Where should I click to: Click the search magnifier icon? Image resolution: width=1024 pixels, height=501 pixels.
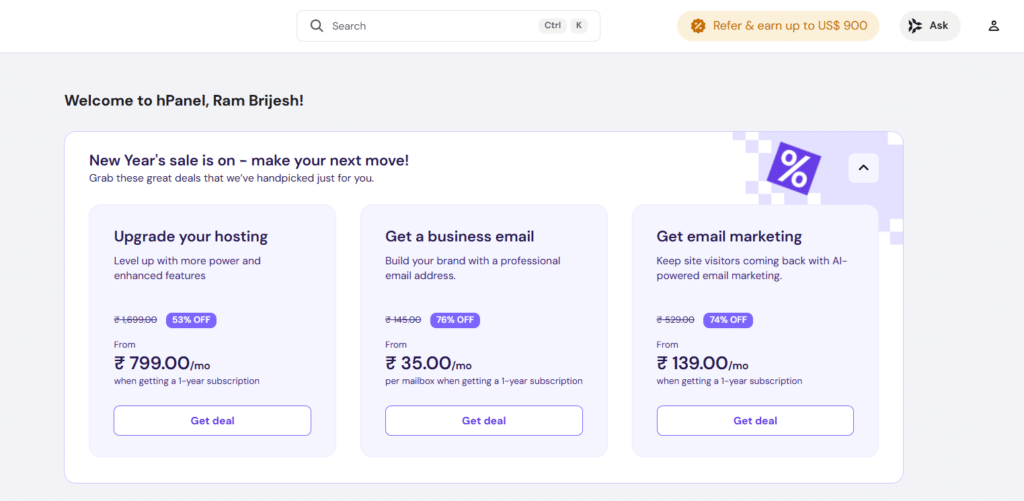(317, 26)
